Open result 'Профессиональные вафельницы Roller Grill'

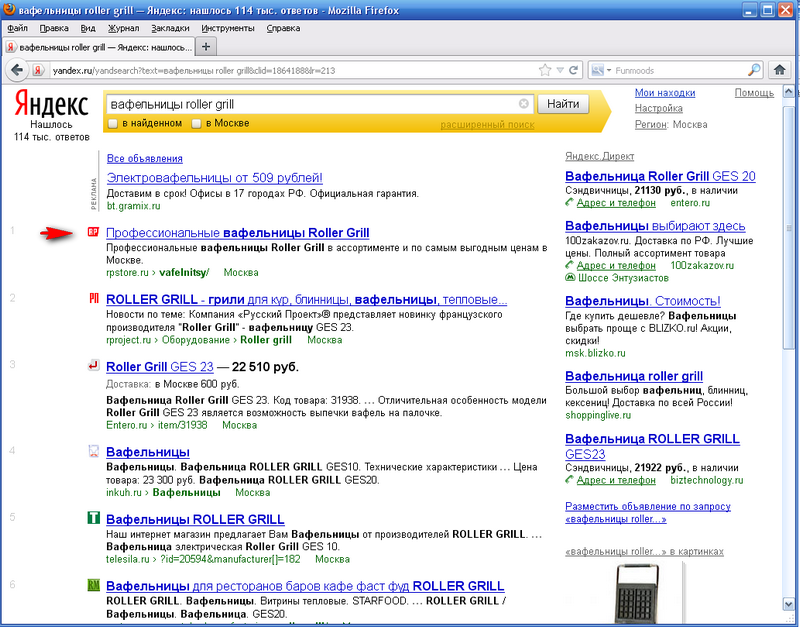point(237,233)
